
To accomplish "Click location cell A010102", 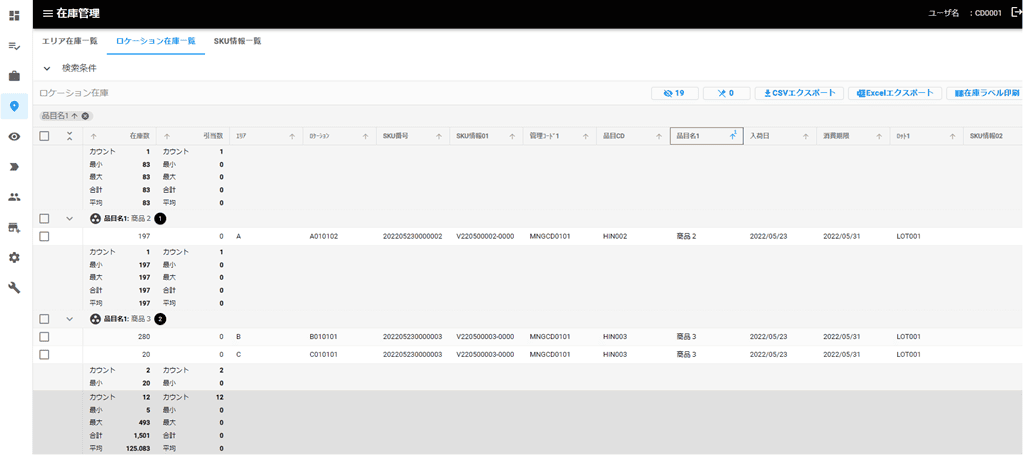I will click(323, 236).
